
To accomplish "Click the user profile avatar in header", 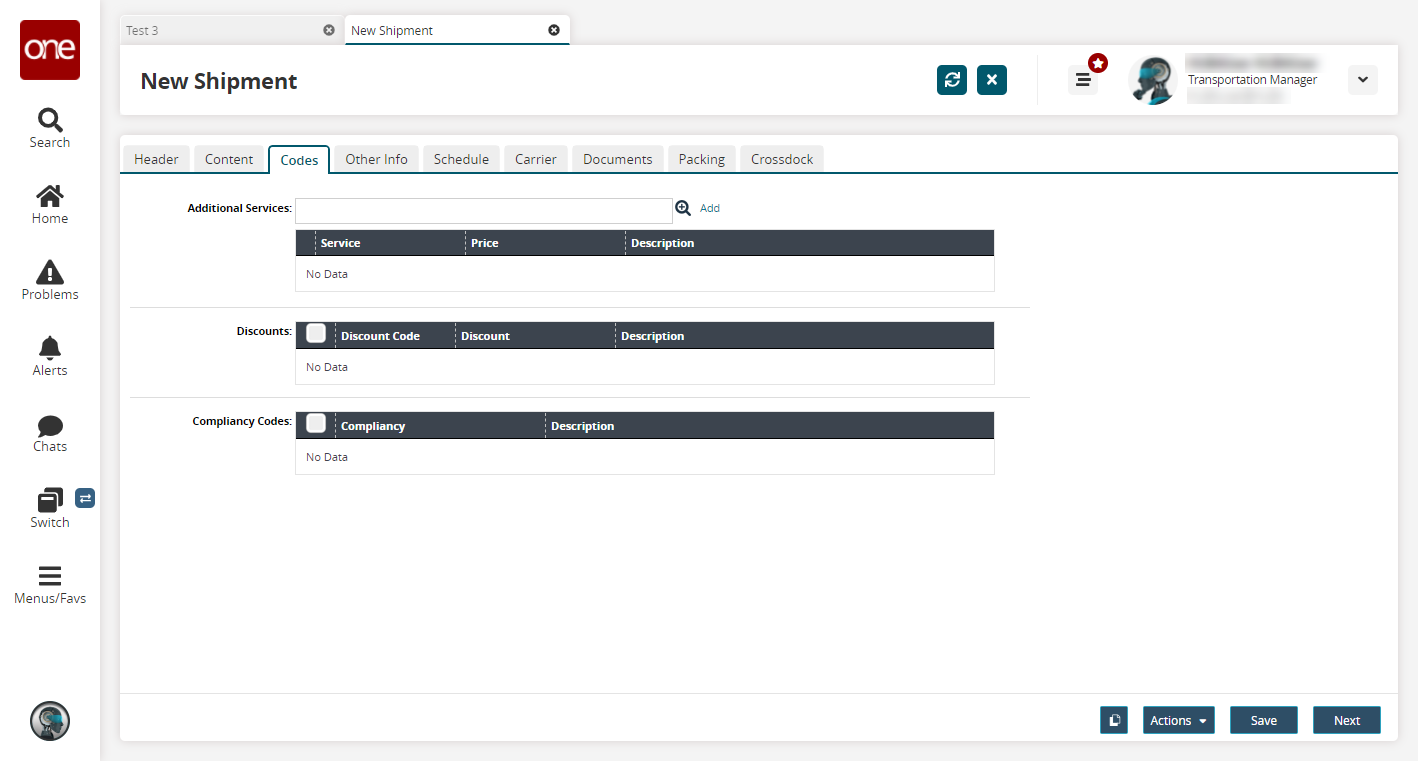I will 1153,80.
